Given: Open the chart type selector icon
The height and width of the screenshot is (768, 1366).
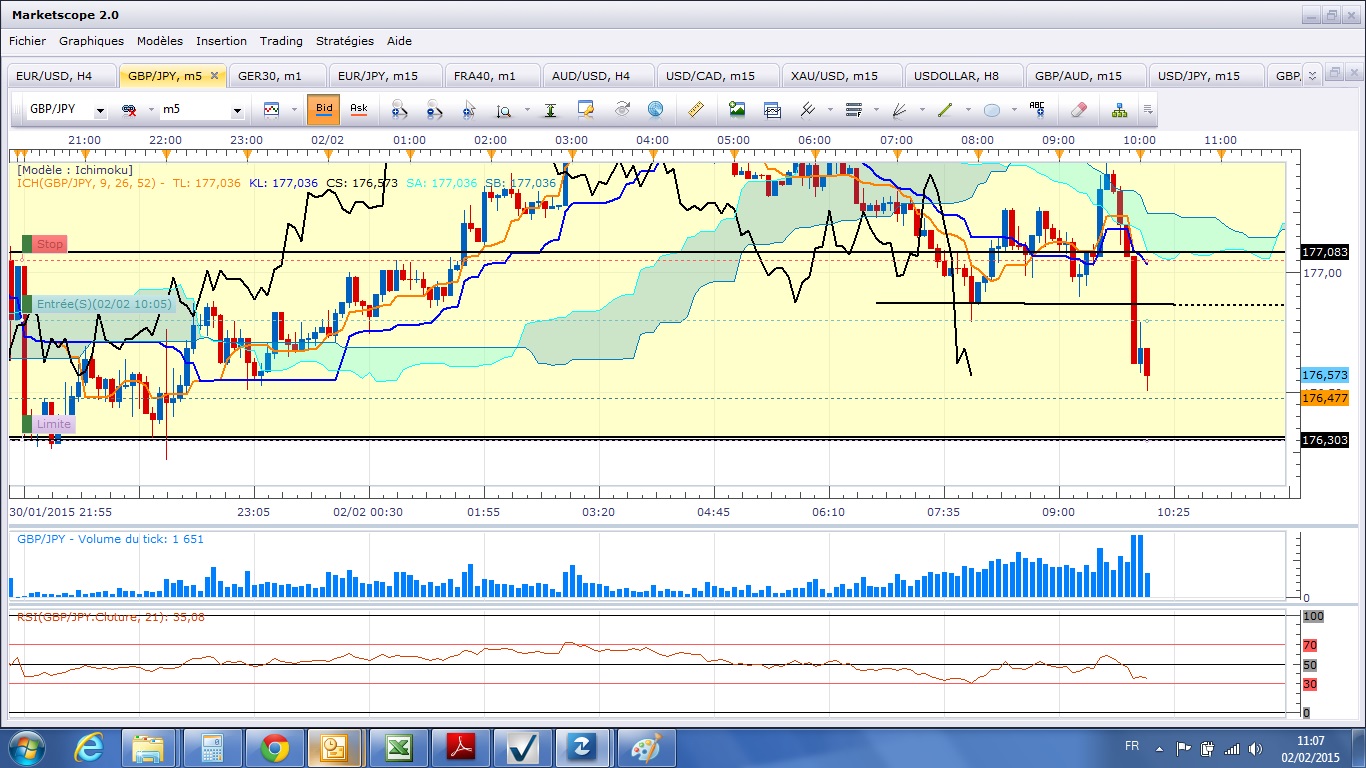Looking at the screenshot, I should [271, 109].
